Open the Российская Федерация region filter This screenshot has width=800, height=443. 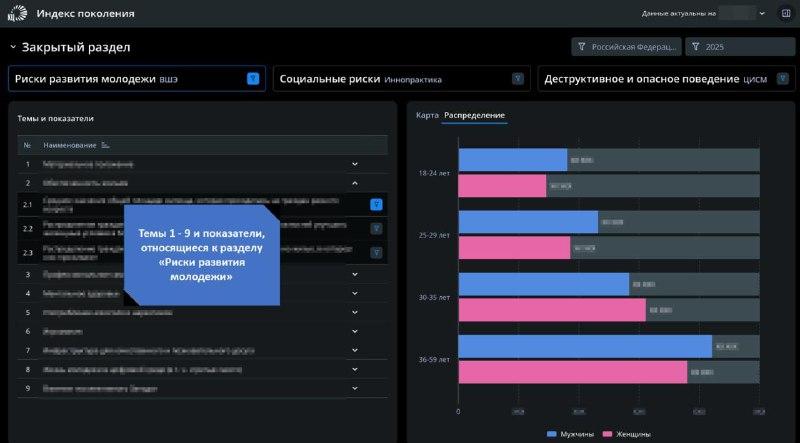coord(626,47)
